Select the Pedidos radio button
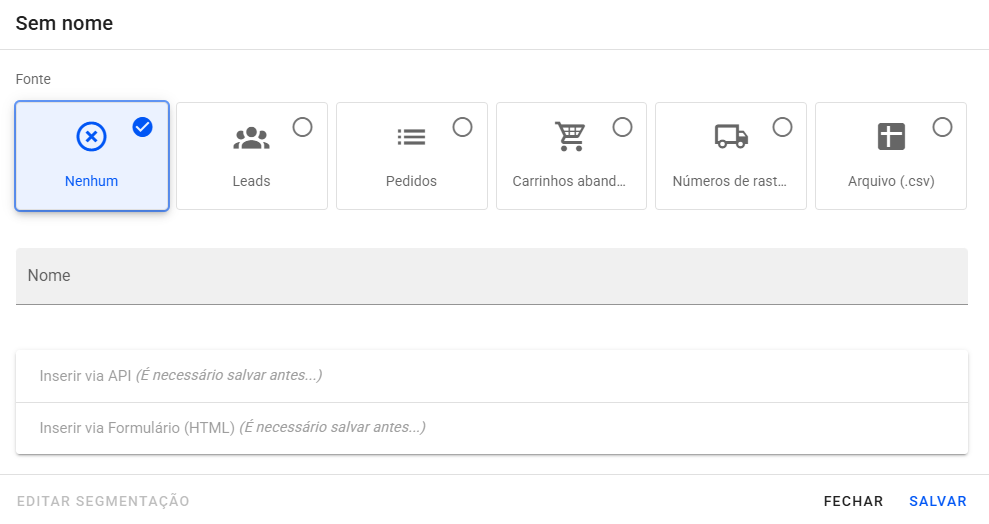 (462, 127)
